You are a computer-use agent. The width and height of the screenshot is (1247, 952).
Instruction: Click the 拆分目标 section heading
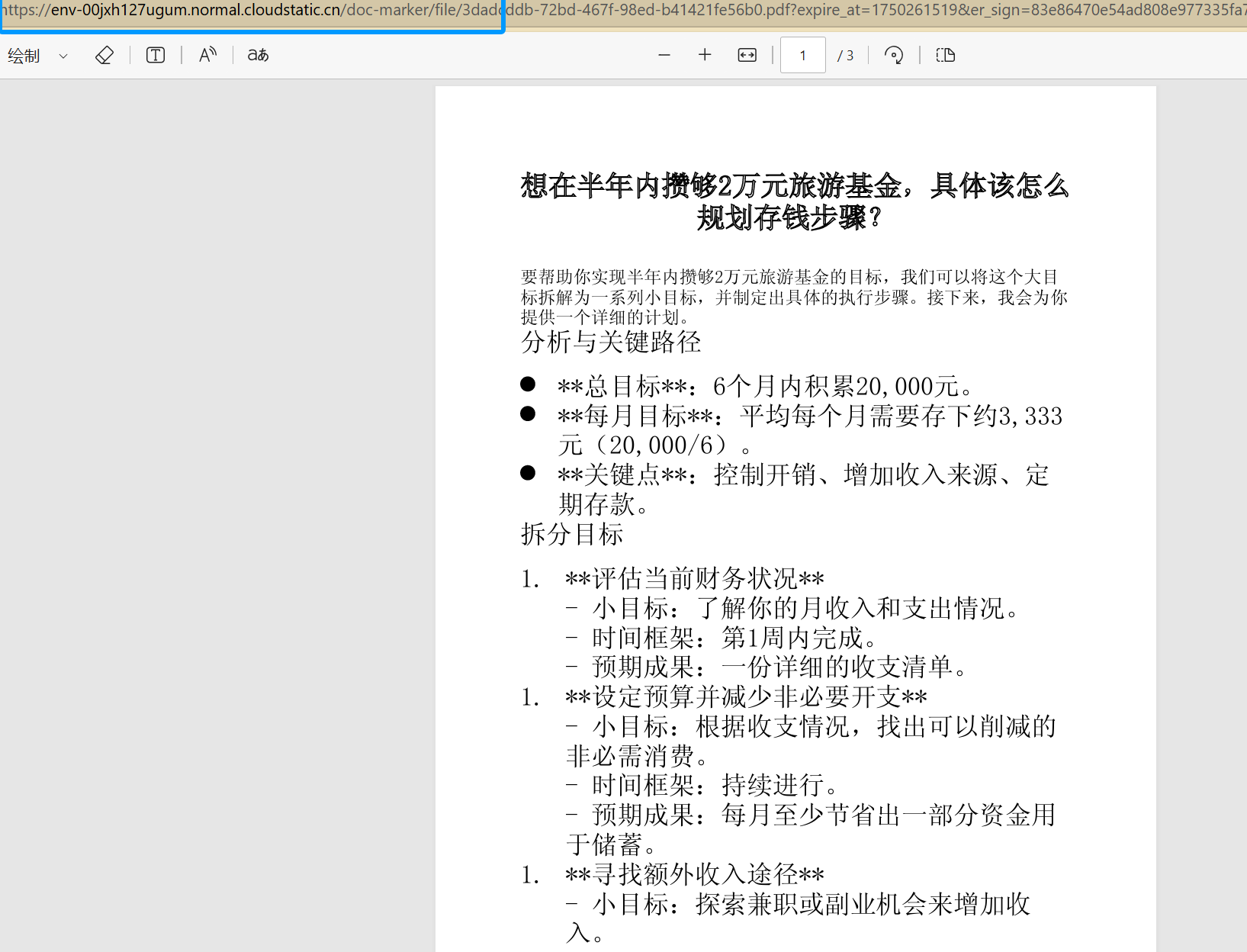click(572, 534)
